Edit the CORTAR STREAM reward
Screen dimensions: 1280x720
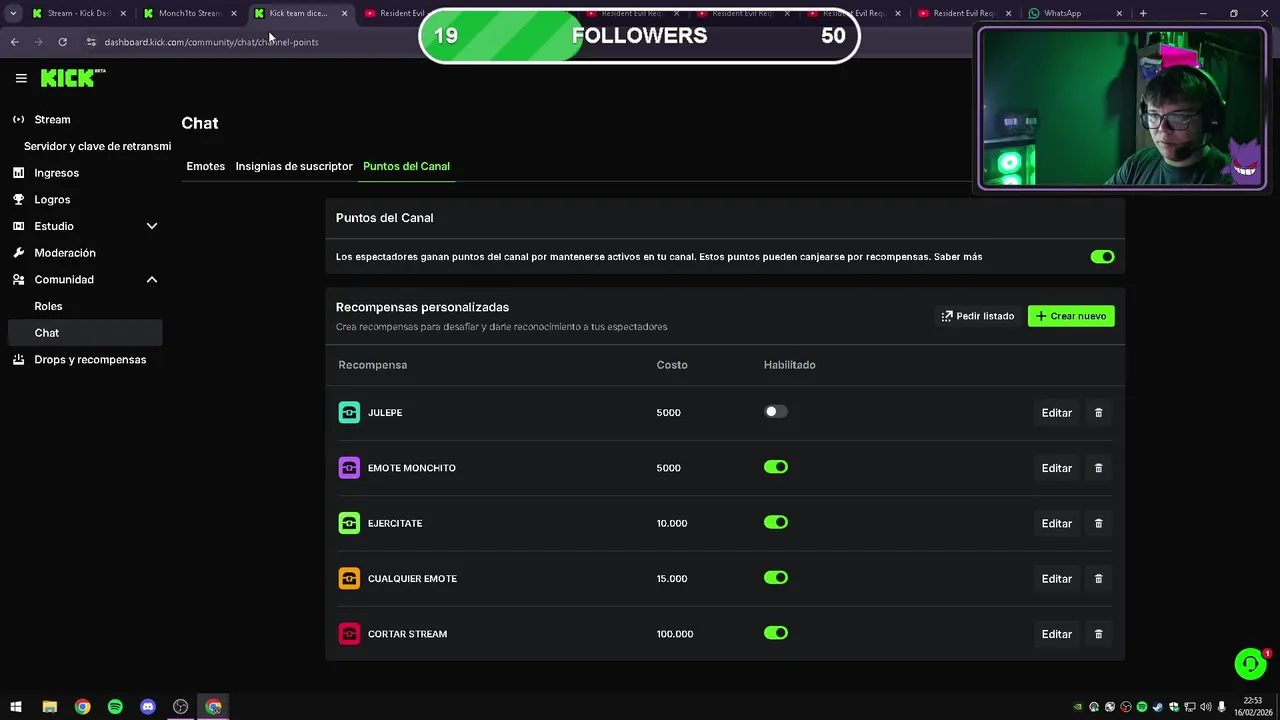pyautogui.click(x=1056, y=634)
